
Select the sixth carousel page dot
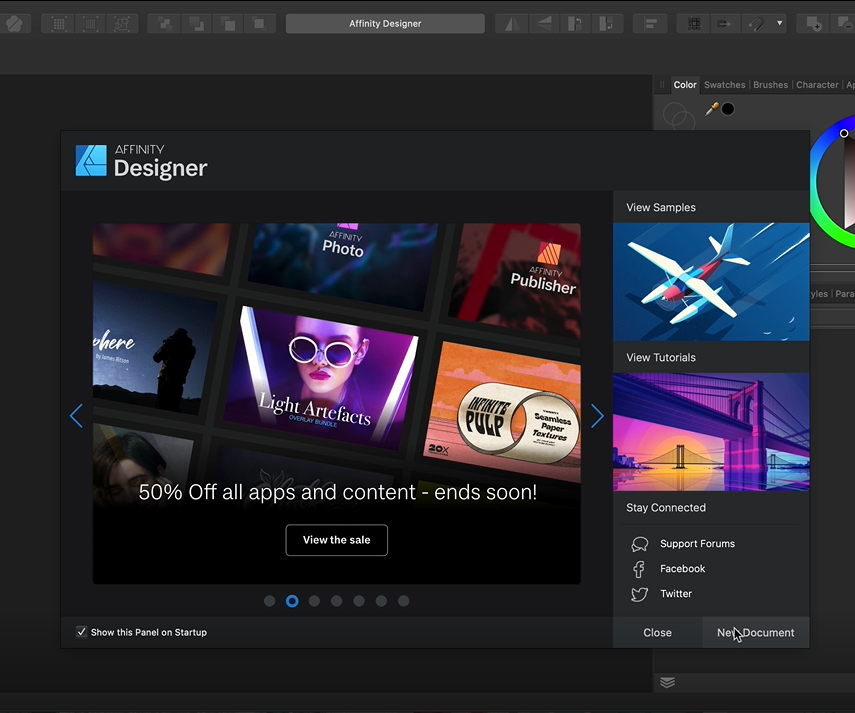[381, 601]
